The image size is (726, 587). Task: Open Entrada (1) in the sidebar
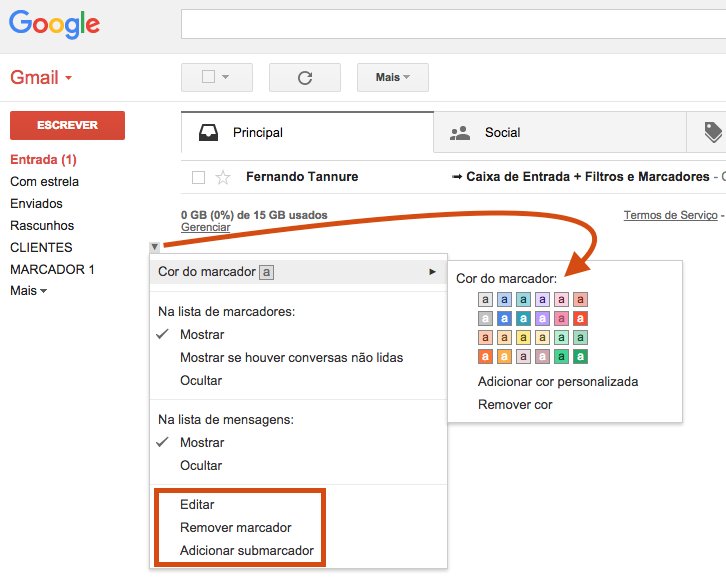[x=44, y=160]
